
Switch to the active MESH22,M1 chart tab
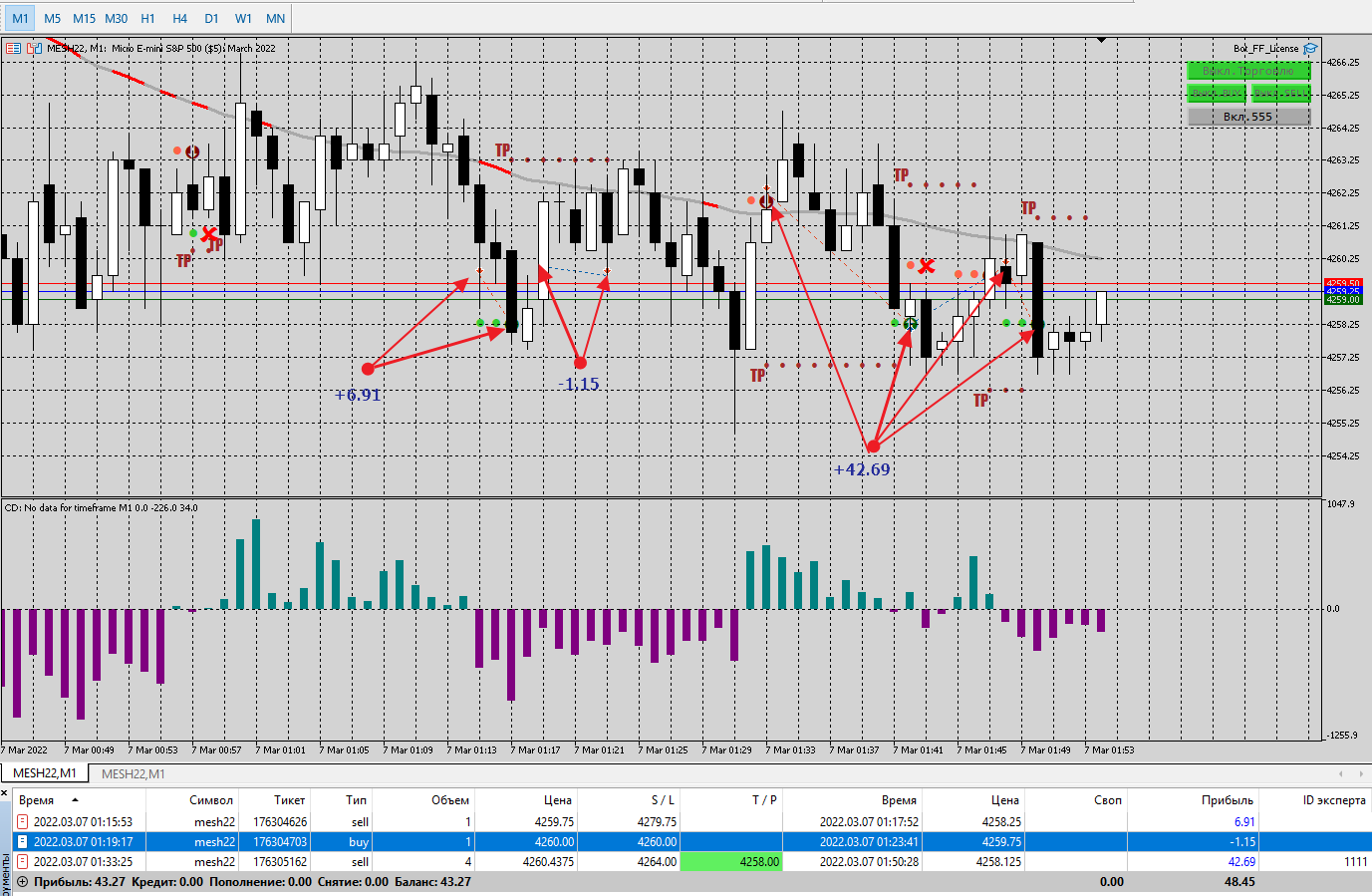click(44, 773)
